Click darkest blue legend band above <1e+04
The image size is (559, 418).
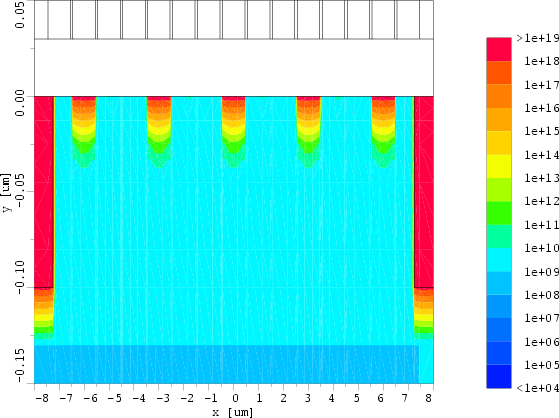[499, 376]
